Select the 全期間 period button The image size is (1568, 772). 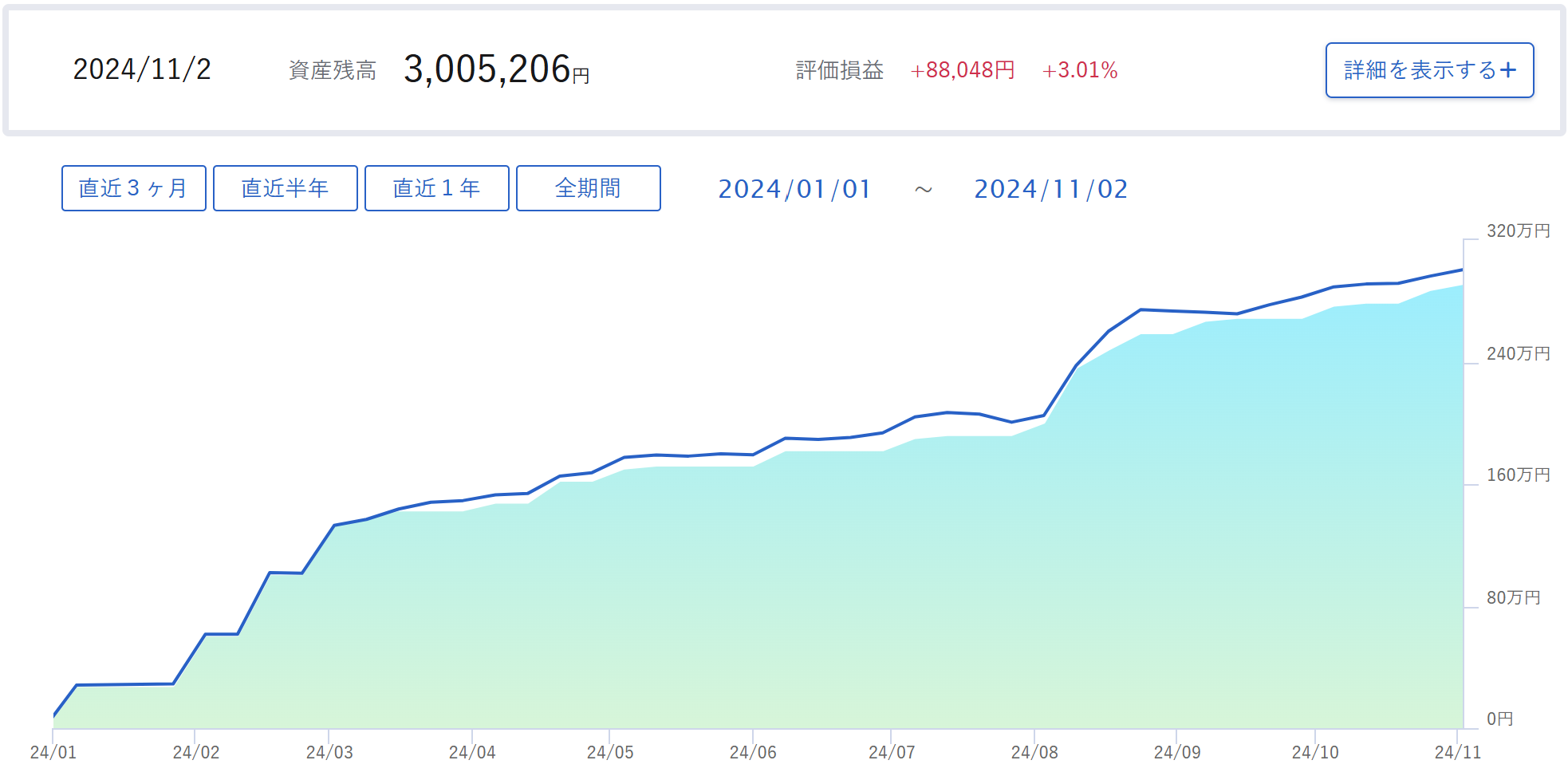[589, 188]
